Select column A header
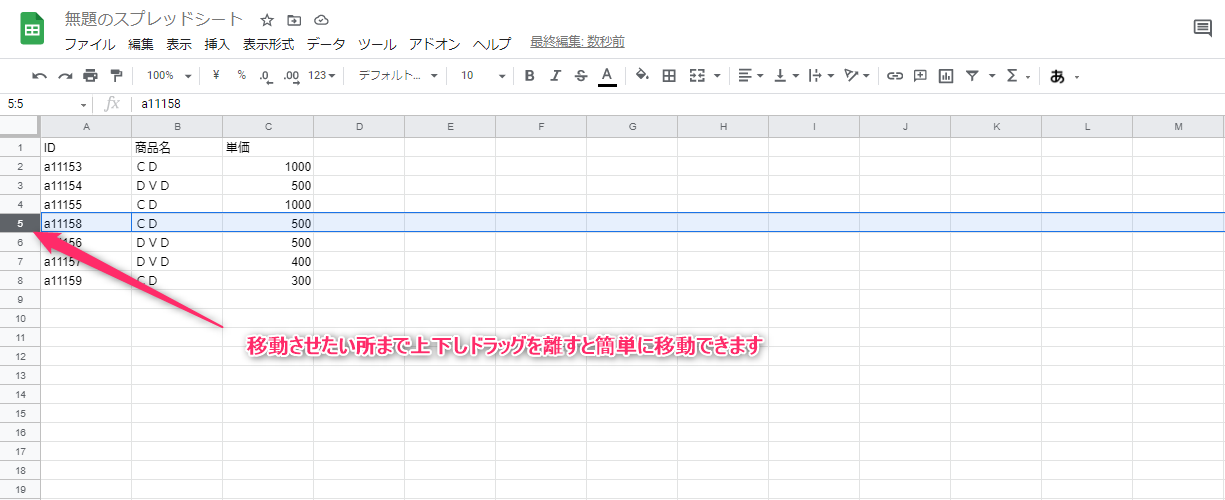 tap(86, 127)
